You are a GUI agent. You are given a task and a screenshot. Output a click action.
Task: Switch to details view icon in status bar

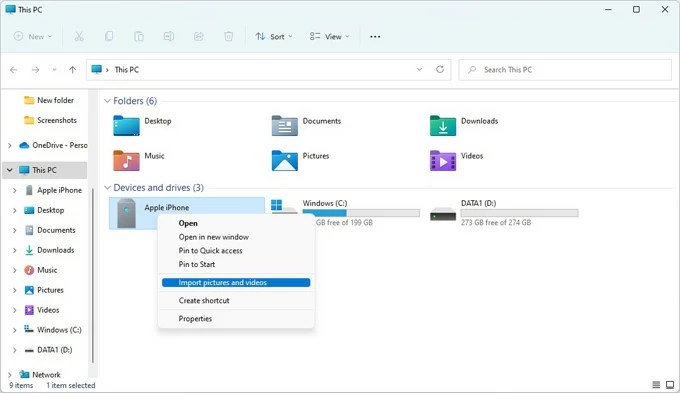(656, 385)
